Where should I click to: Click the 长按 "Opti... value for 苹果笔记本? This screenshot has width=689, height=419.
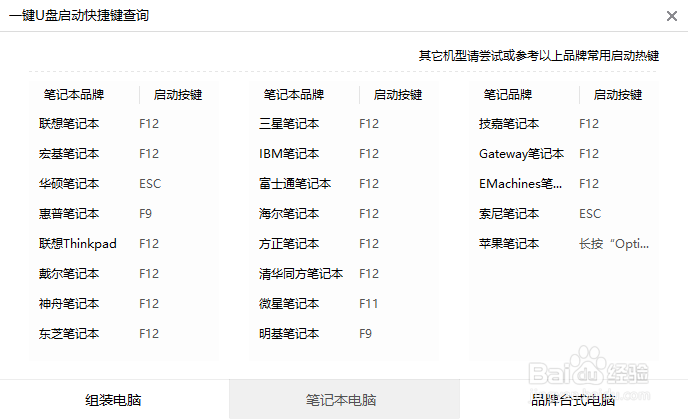click(614, 244)
